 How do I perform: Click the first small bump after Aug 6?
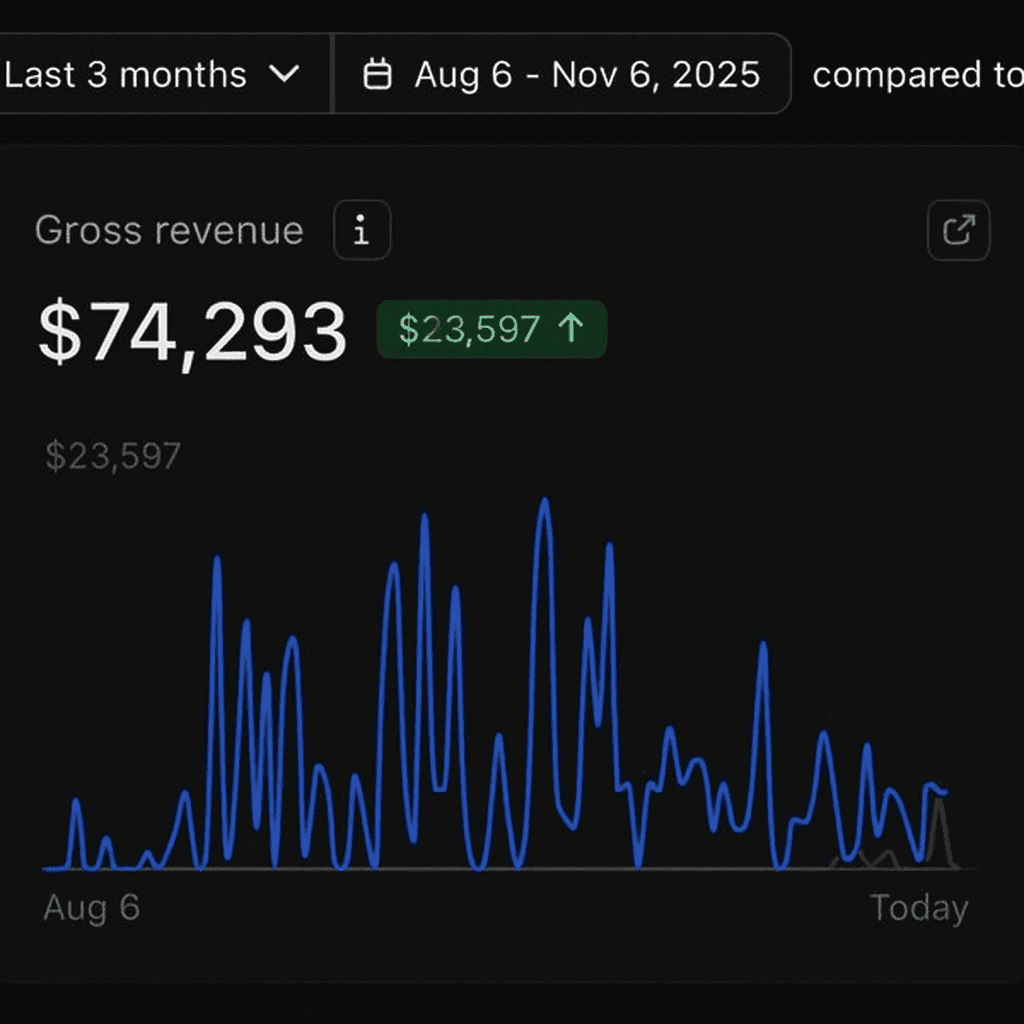[76, 801]
